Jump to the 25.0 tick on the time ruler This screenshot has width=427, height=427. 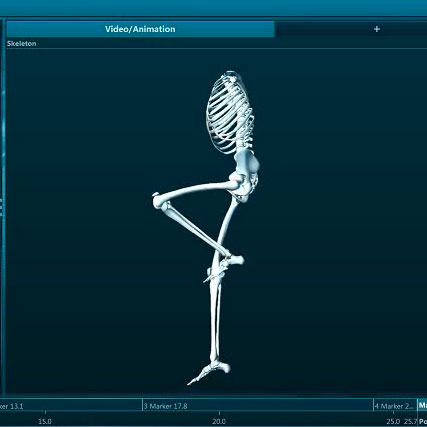[393, 421]
